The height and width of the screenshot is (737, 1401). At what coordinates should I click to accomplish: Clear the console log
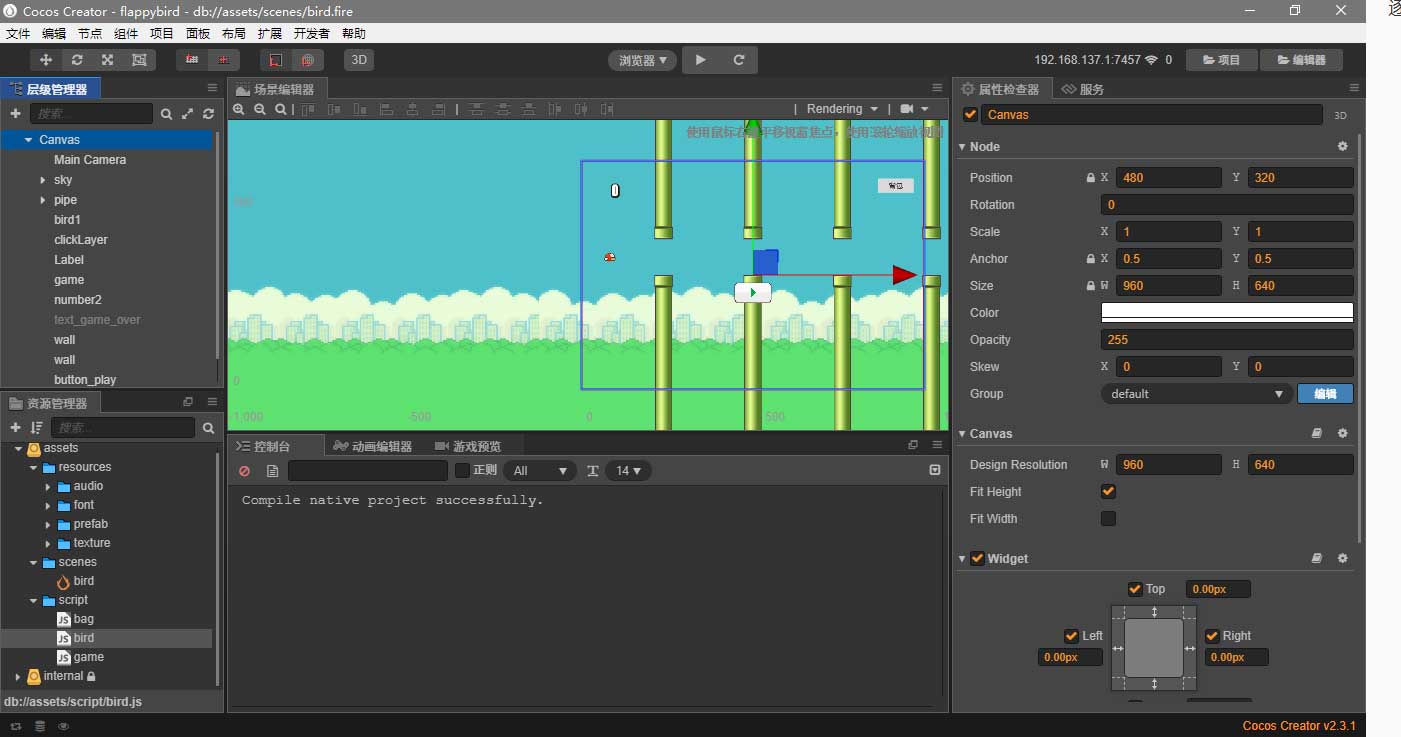click(x=245, y=471)
